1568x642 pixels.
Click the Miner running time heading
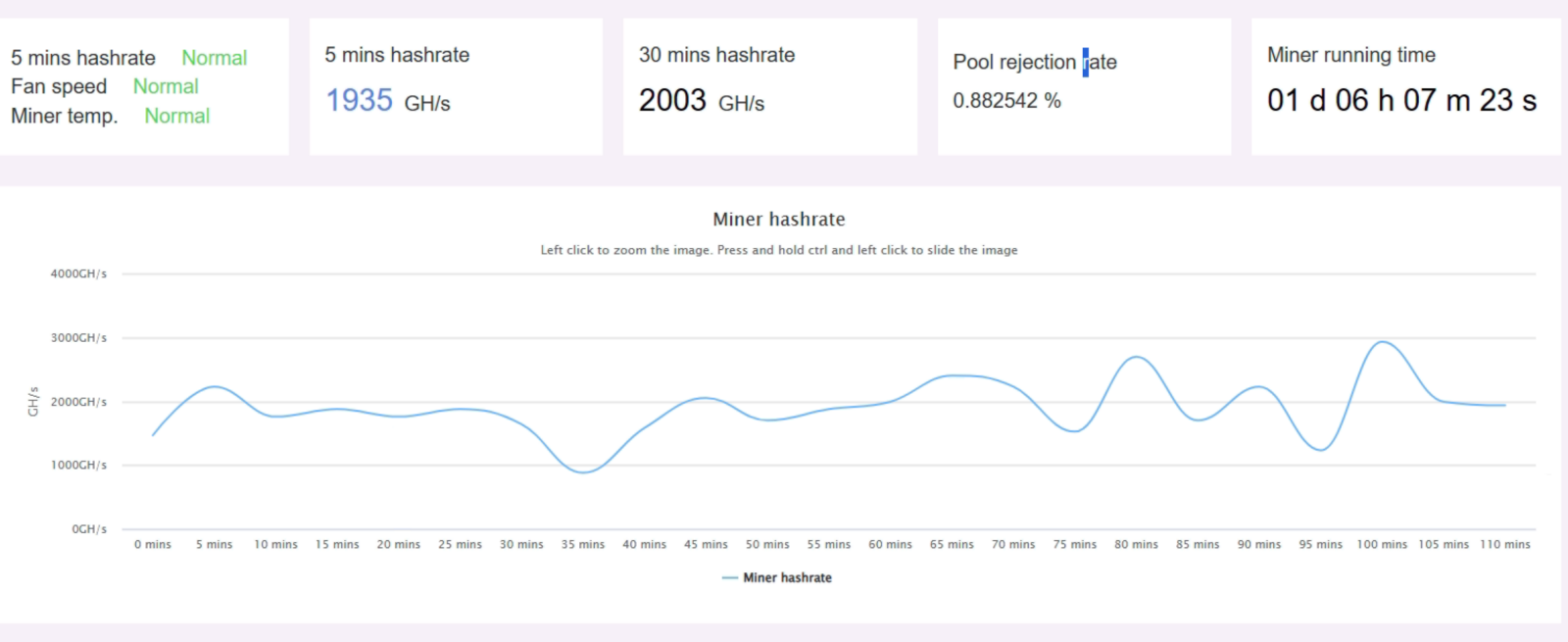pyautogui.click(x=1351, y=55)
